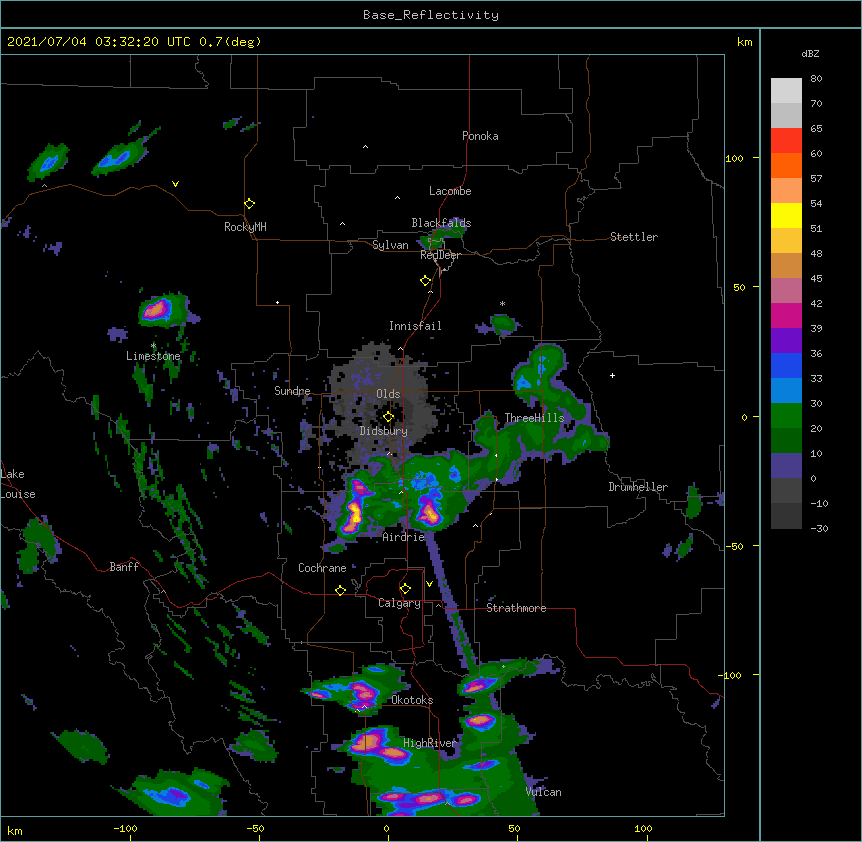The image size is (862, 842).
Task: Click the Sylvan label
Action: coord(390,245)
